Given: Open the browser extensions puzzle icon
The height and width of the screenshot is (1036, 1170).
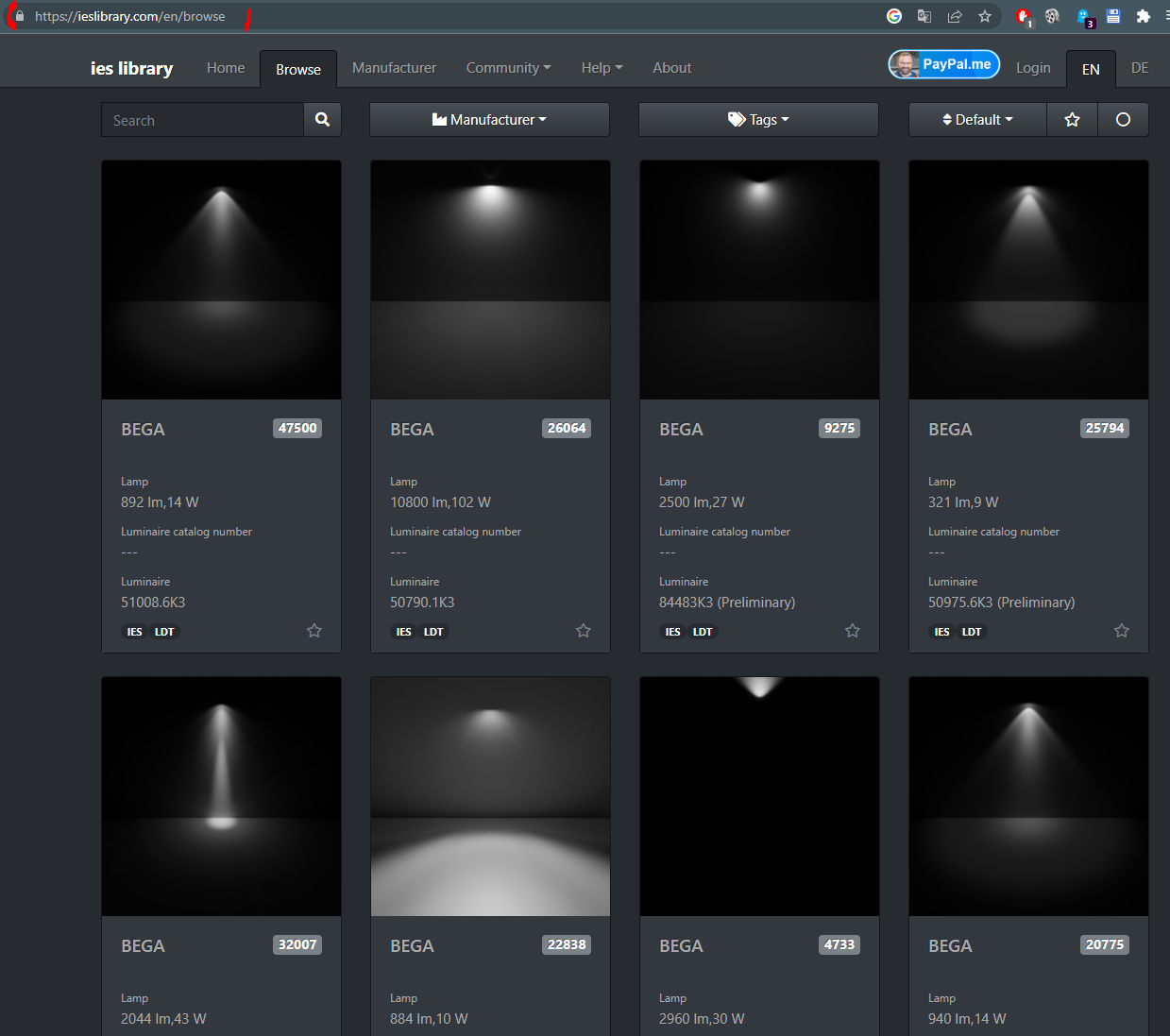Looking at the screenshot, I should point(1144,16).
